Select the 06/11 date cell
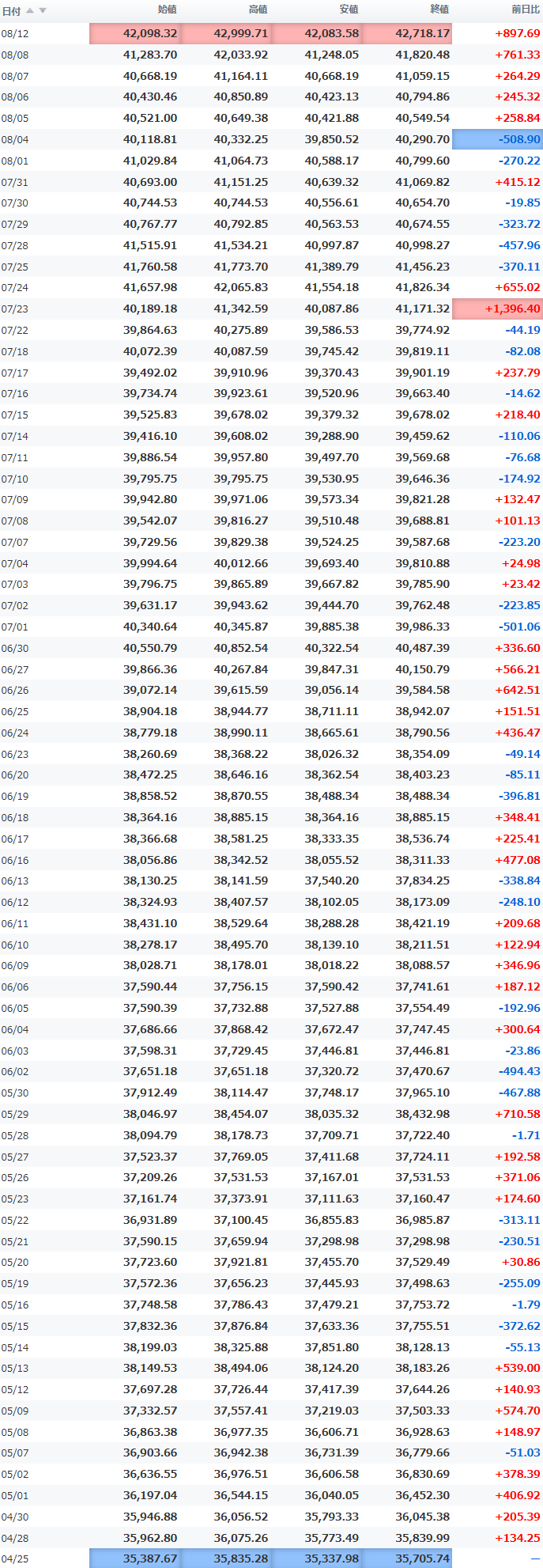The width and height of the screenshot is (543, 1568). click(x=15, y=924)
